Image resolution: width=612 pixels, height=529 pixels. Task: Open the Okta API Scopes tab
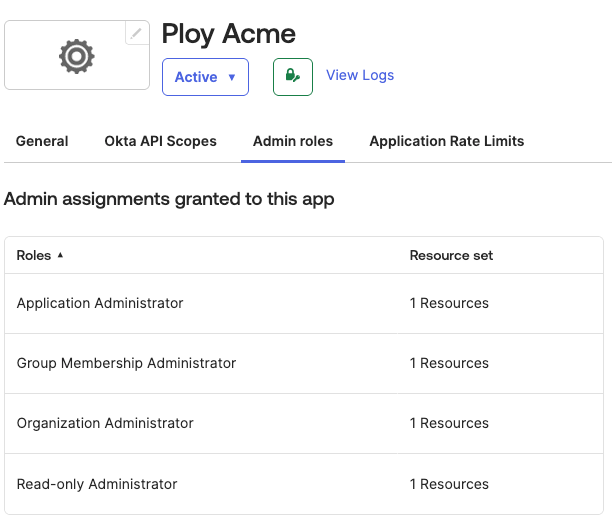click(160, 141)
